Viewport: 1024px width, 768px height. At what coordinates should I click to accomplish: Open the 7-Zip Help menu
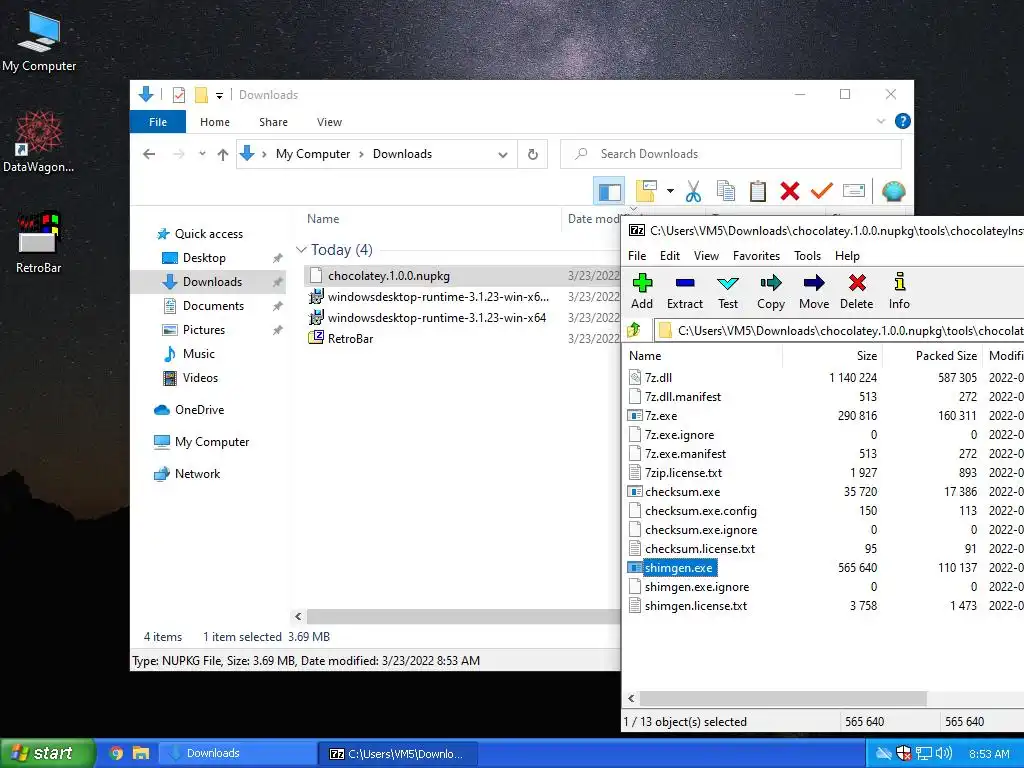click(847, 256)
